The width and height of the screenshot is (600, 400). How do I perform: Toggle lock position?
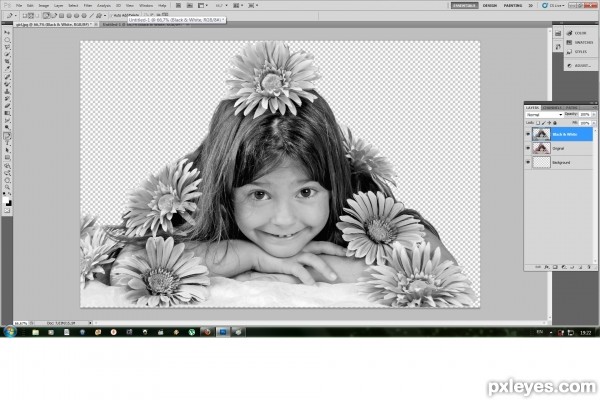(549, 123)
